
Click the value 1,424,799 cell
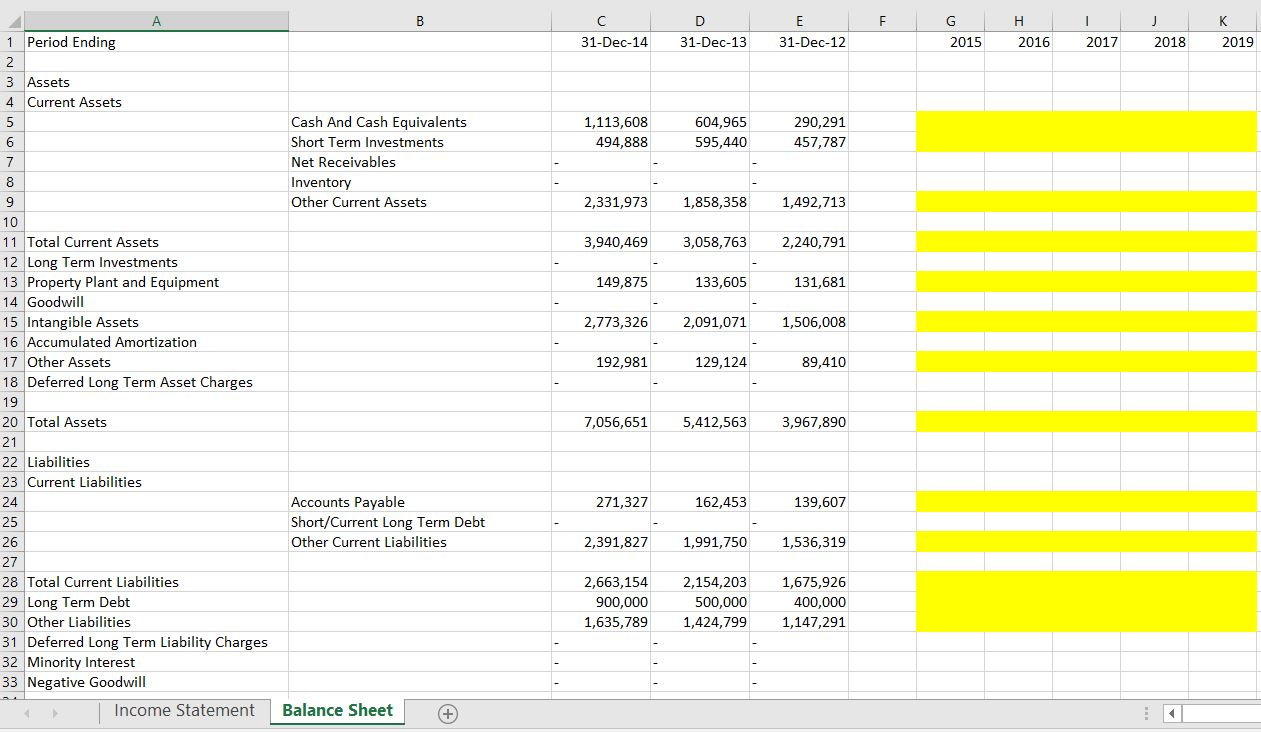[x=700, y=622]
